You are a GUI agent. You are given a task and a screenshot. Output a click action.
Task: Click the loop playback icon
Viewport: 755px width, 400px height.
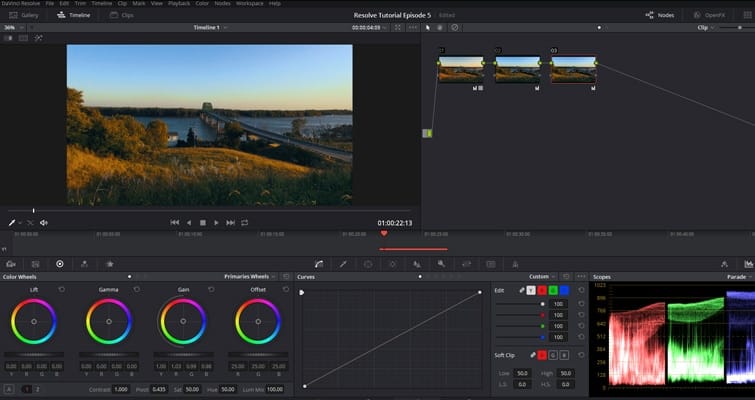click(244, 222)
